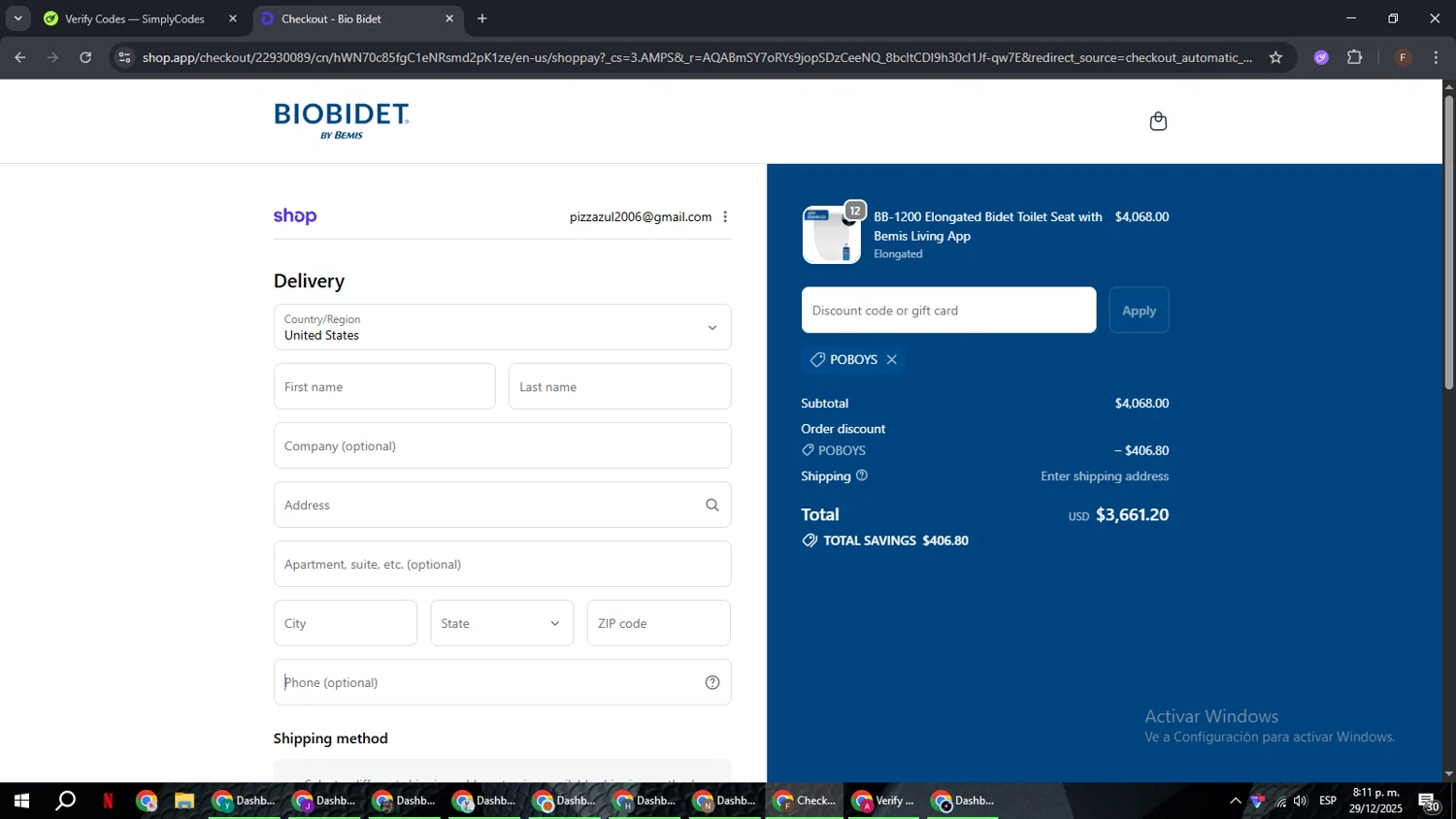Click the Company (optional) field
This screenshot has width=1456, height=819.
(502, 445)
